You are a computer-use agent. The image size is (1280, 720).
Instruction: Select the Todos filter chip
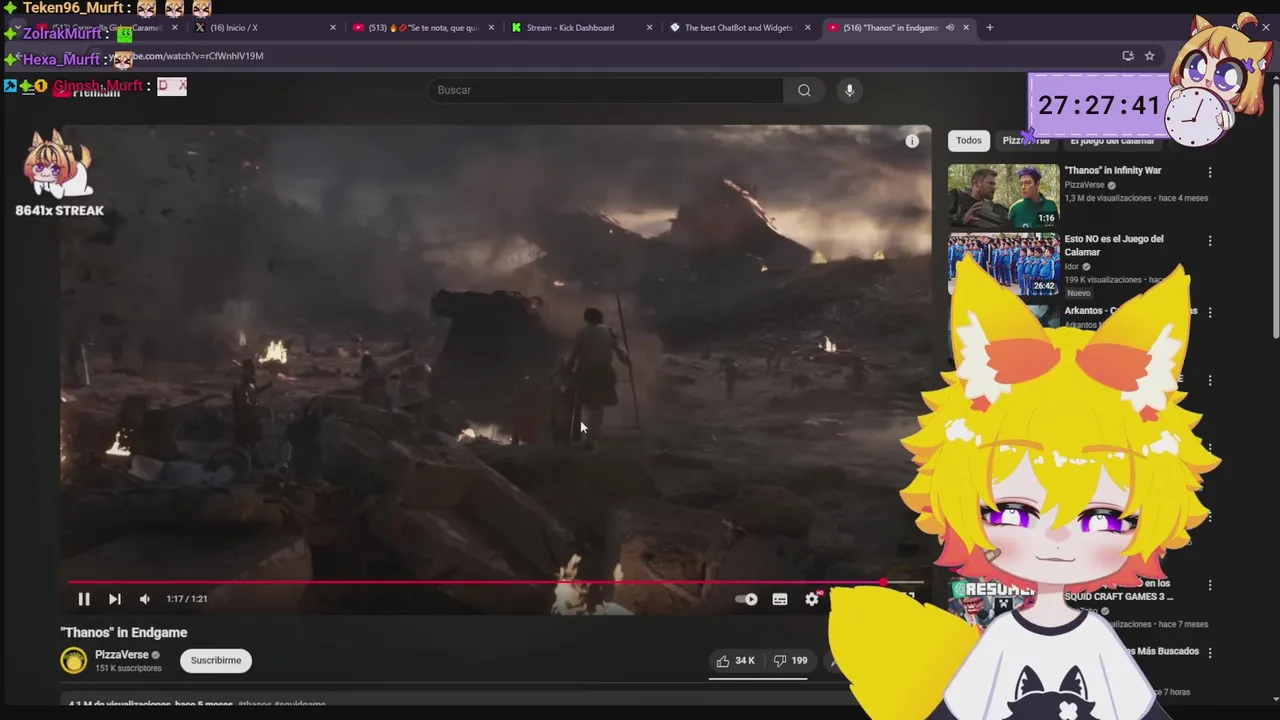click(968, 141)
